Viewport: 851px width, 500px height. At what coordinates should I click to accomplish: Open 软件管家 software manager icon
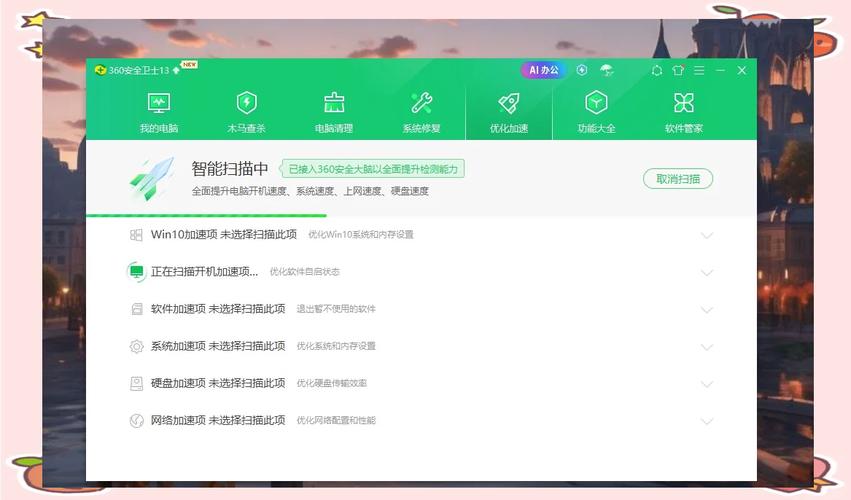pos(684,112)
